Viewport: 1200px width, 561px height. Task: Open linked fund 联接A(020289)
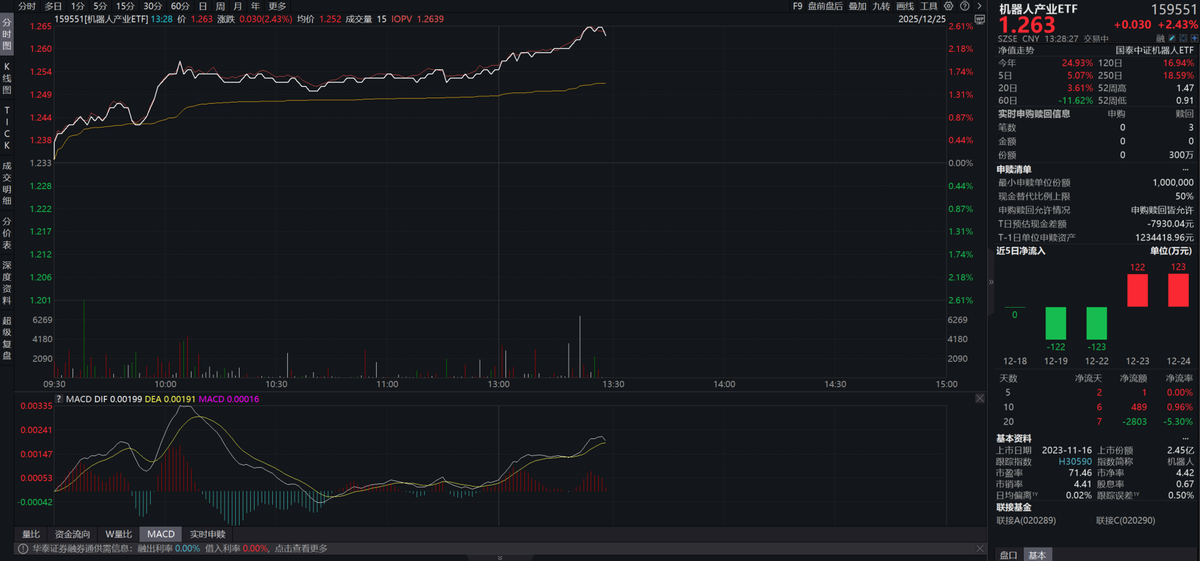pos(1025,520)
